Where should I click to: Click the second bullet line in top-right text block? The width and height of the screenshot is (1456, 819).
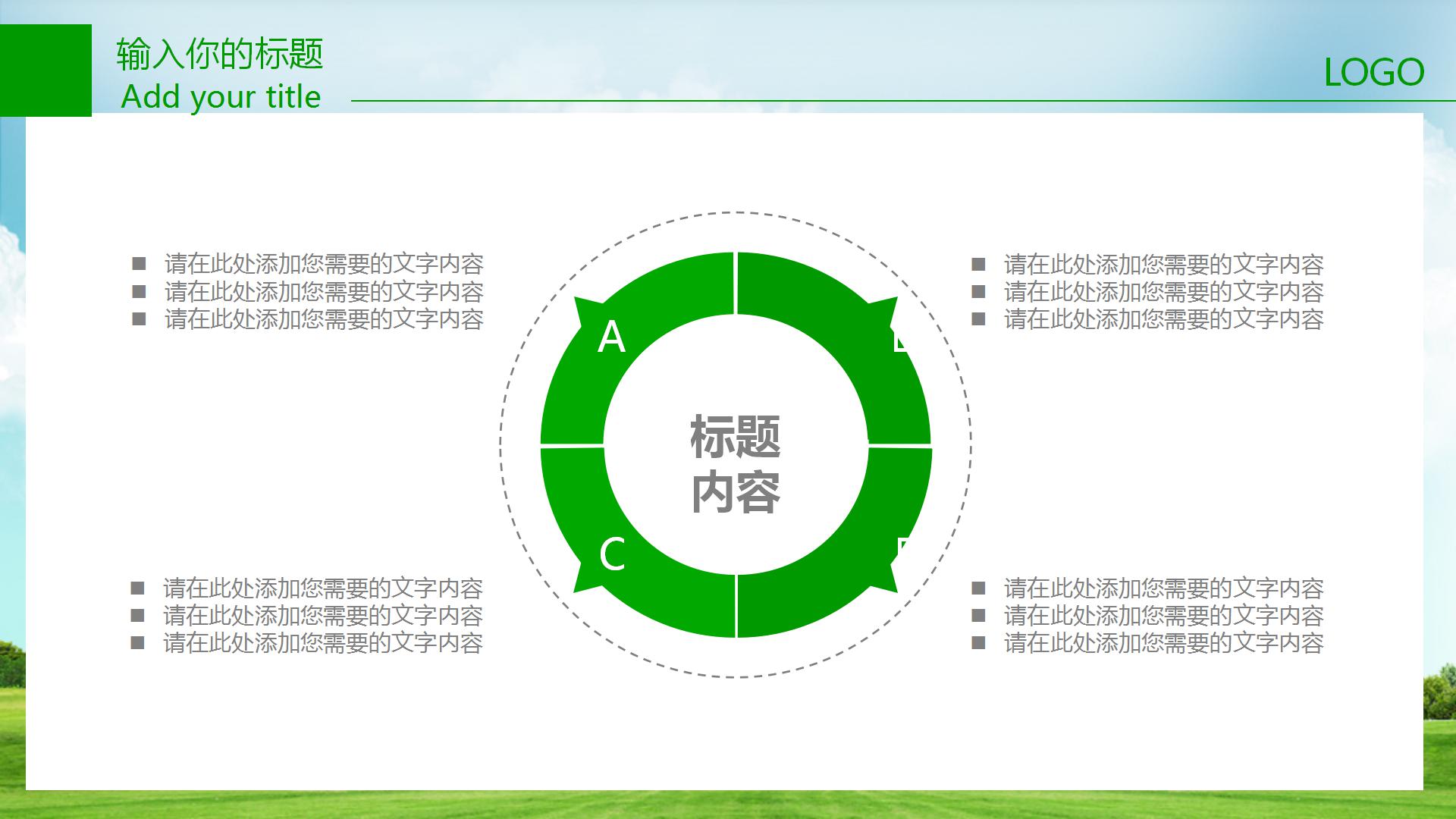1148,291
